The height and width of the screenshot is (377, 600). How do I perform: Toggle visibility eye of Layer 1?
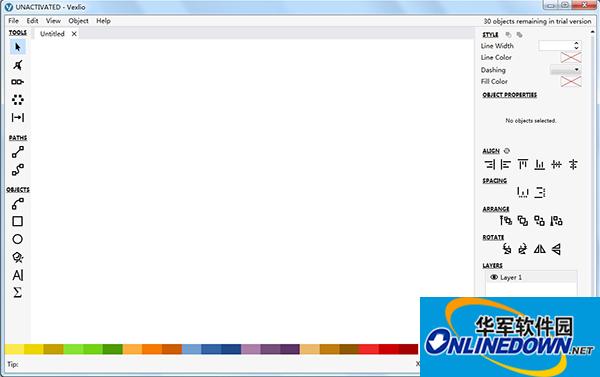pyautogui.click(x=494, y=277)
